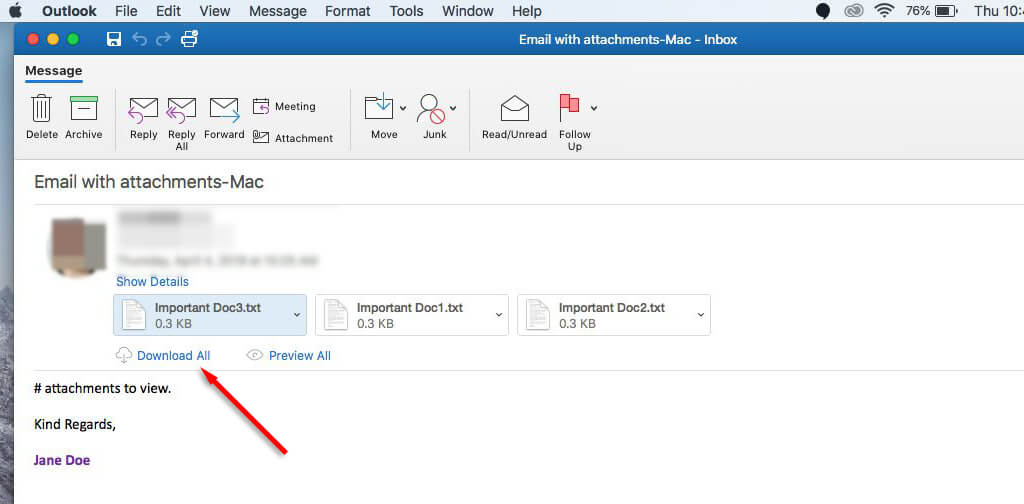Open the View menu

click(x=215, y=11)
